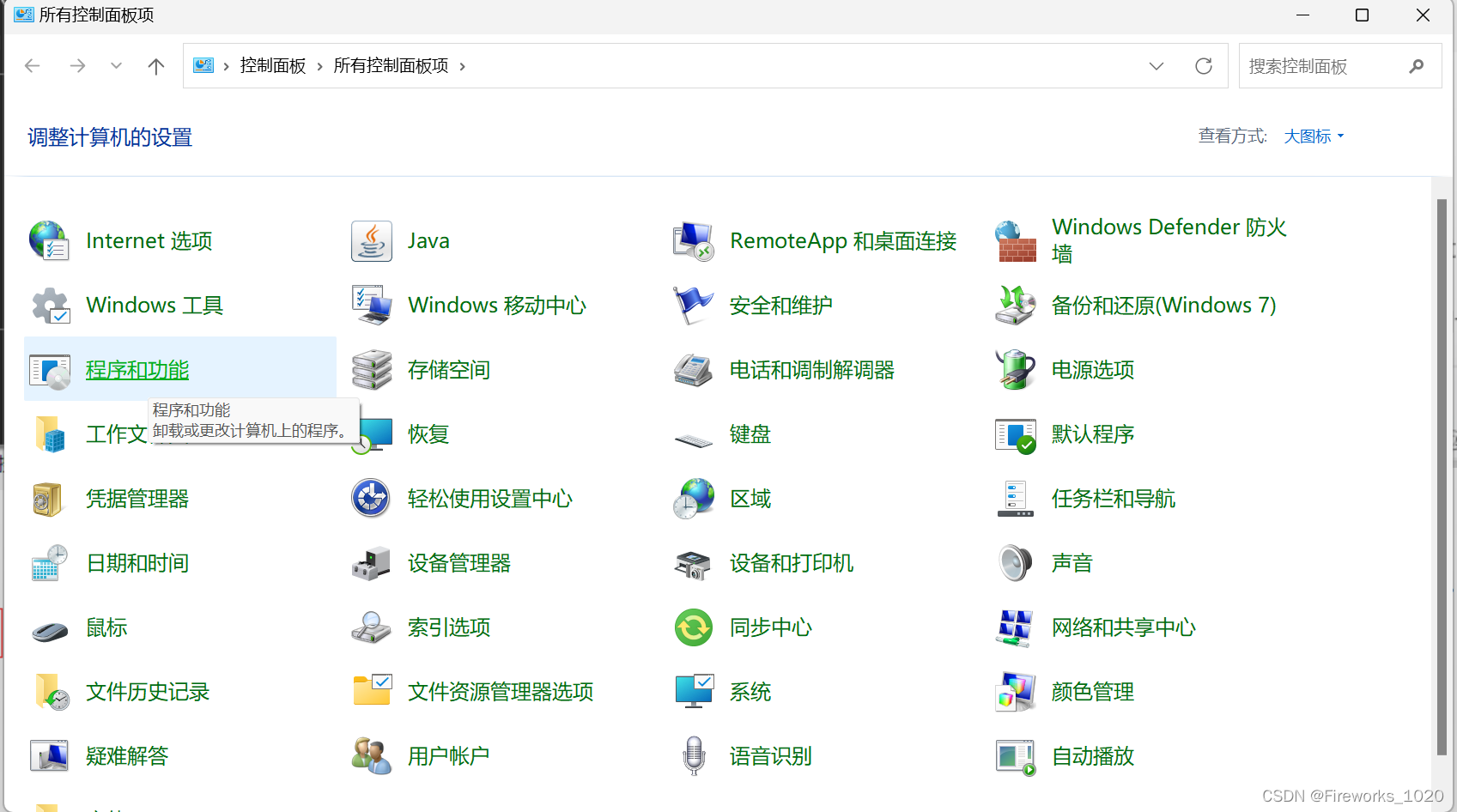Open the Internet 选项 globe icon
This screenshot has height=812, width=1457.
49,241
